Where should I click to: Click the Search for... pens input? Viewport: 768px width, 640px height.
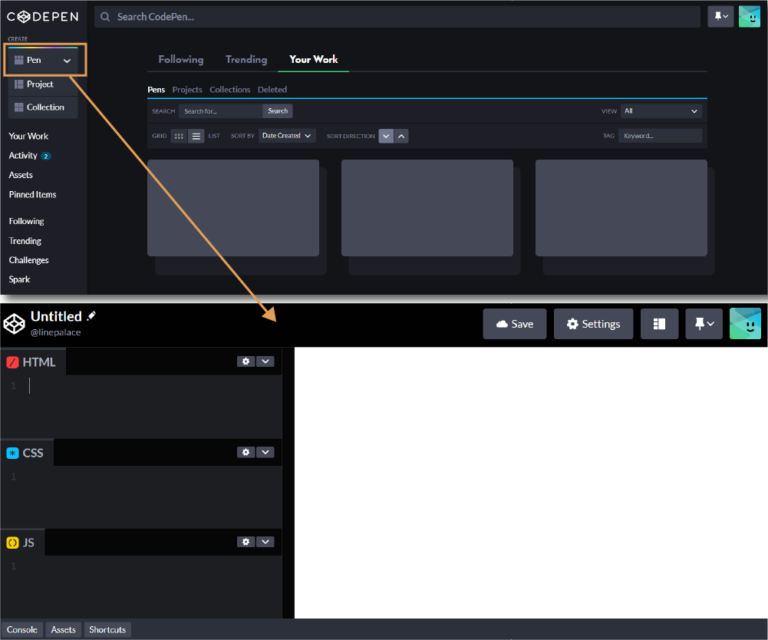(x=220, y=111)
